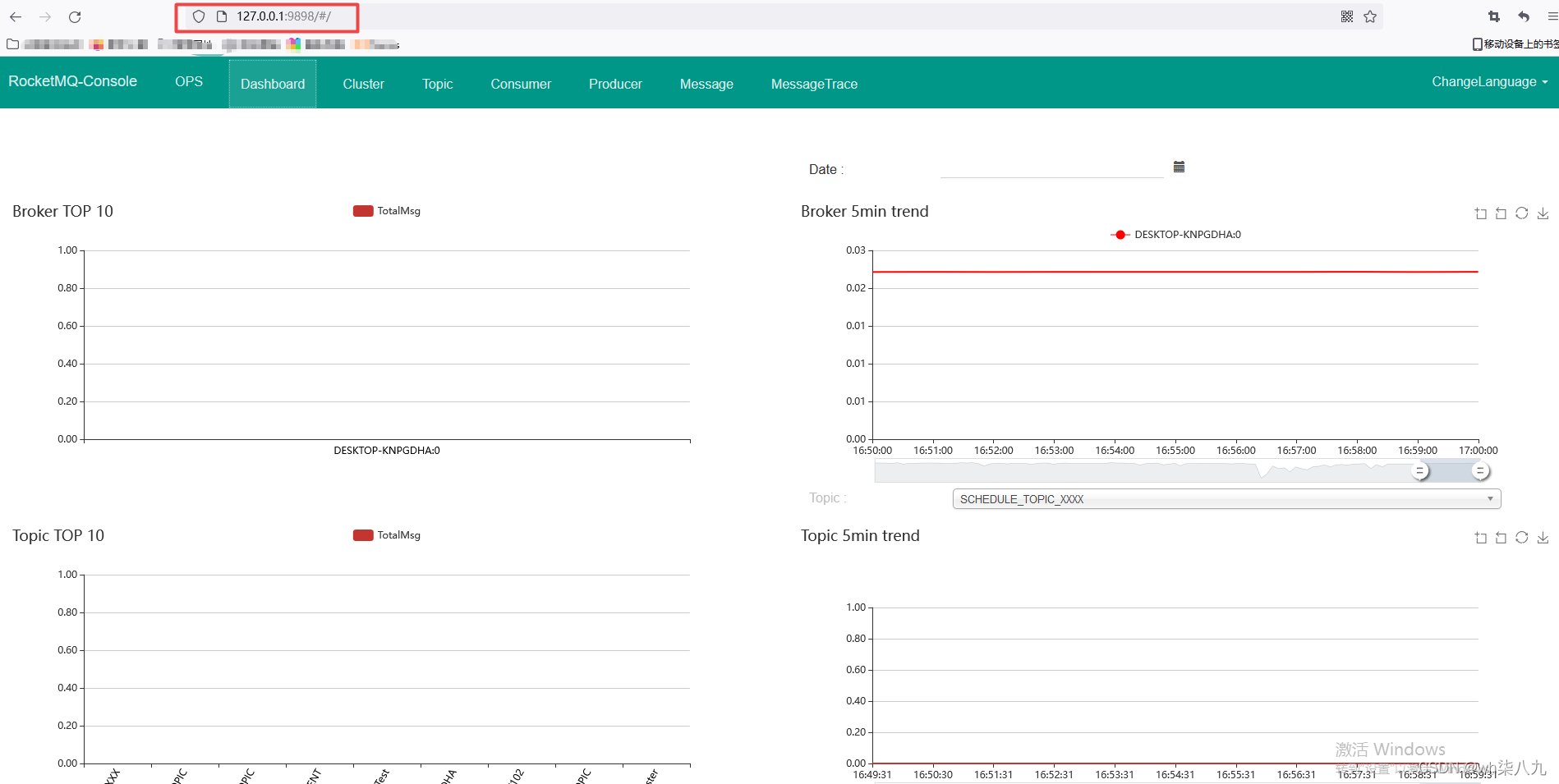Open the mobile device bookmarks folder
1559x784 pixels.
(x=1515, y=44)
